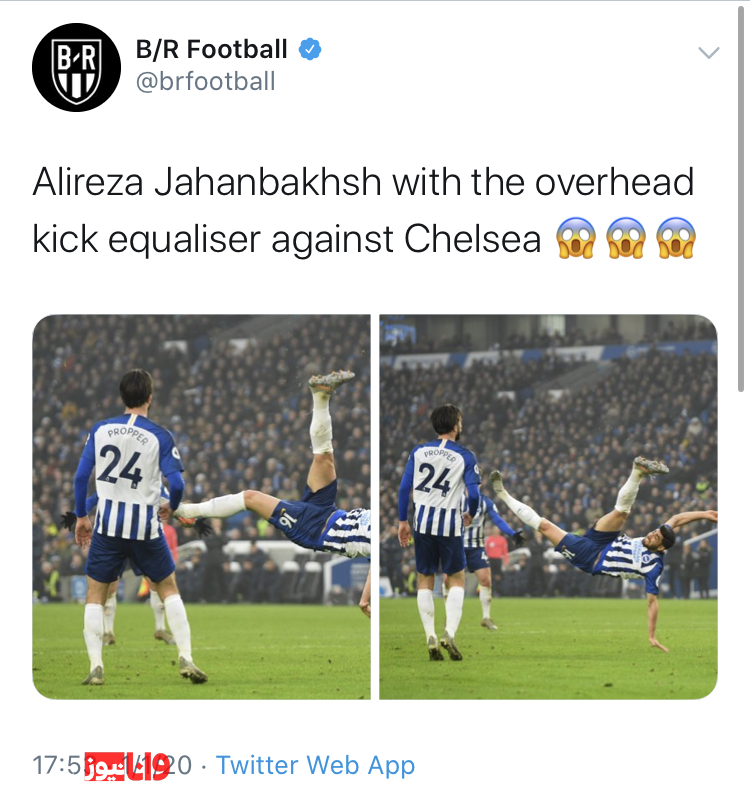Image resolution: width=750 pixels, height=802 pixels.
Task: Click the raised boot in left photo
Action: pyautogui.click(x=332, y=381)
